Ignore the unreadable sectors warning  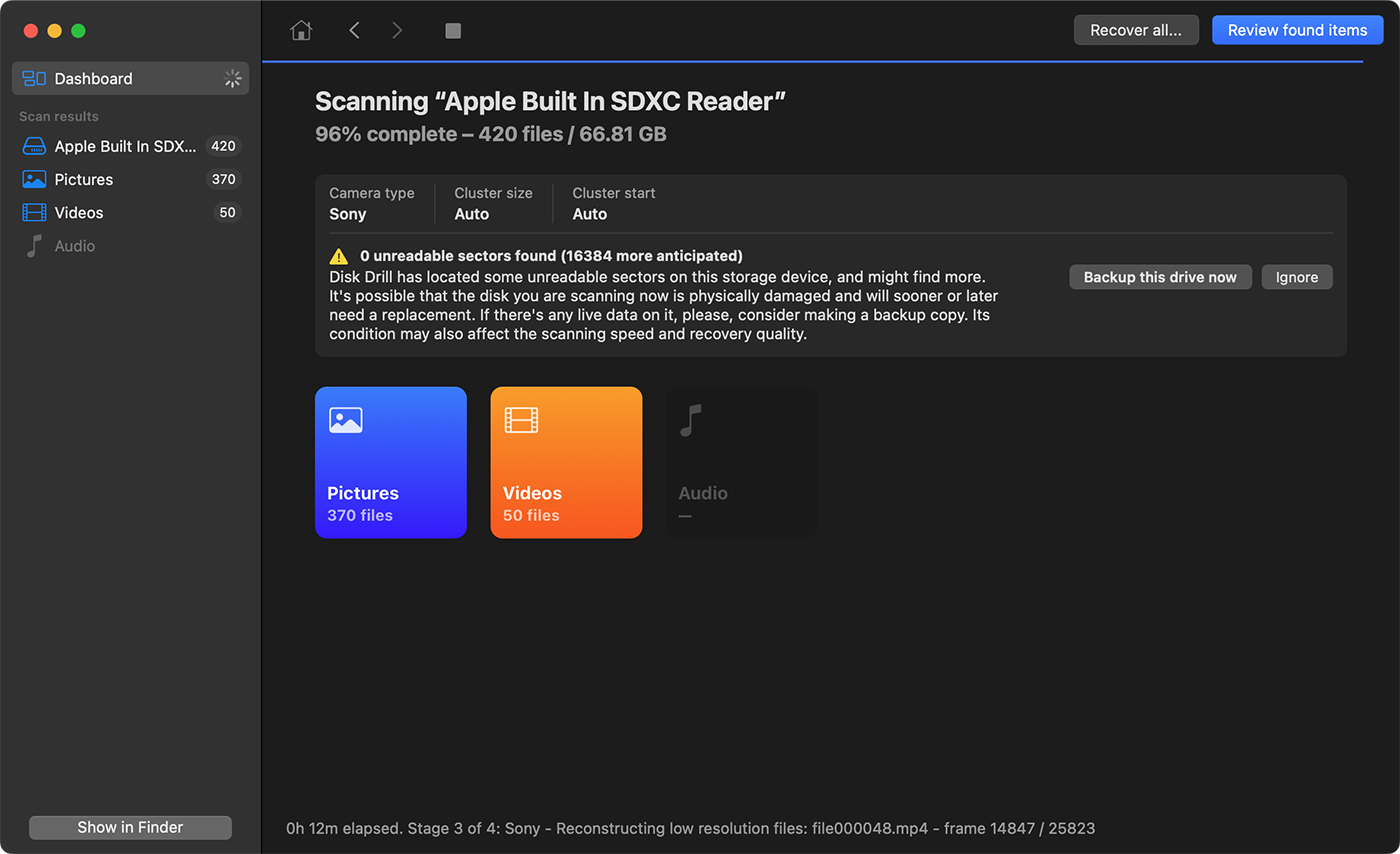click(x=1297, y=277)
